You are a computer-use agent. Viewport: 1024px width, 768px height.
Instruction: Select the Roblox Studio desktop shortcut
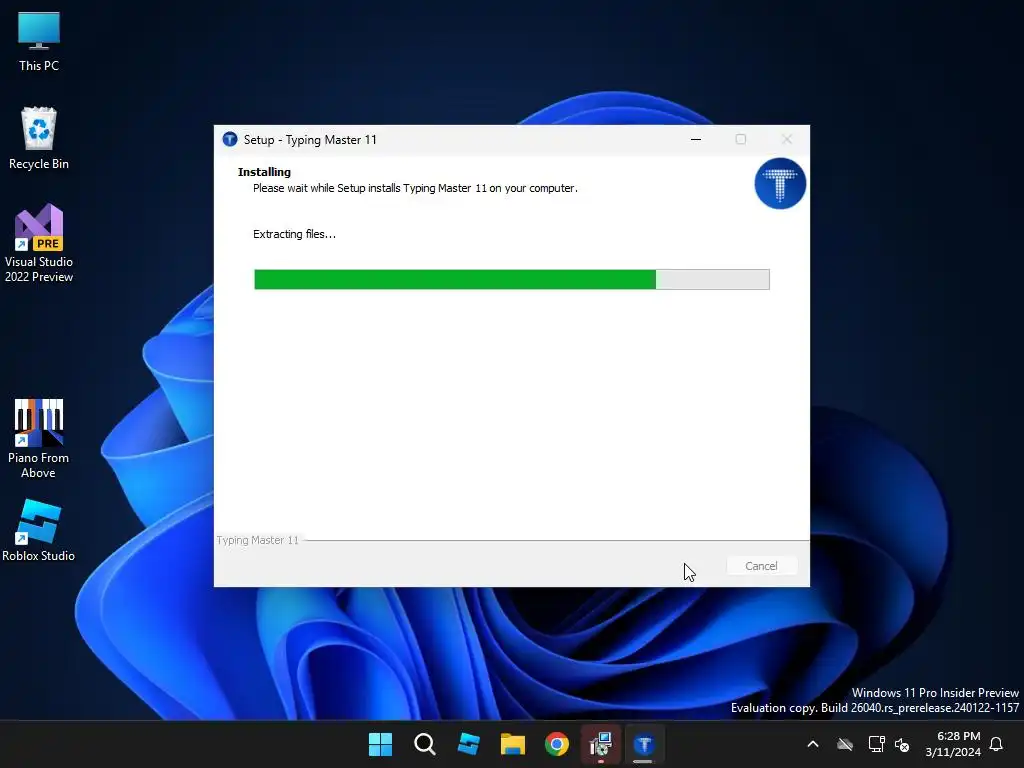point(39,530)
